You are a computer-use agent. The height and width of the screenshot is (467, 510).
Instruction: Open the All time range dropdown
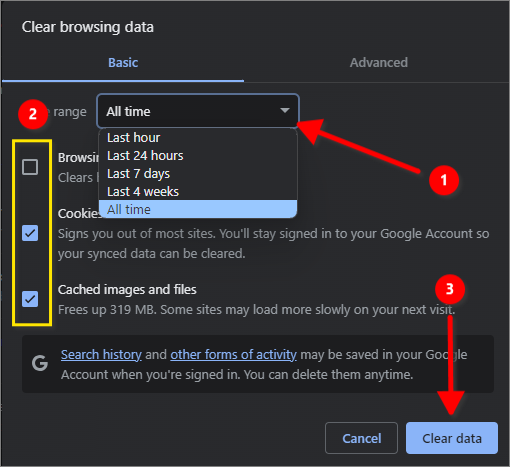pos(198,111)
